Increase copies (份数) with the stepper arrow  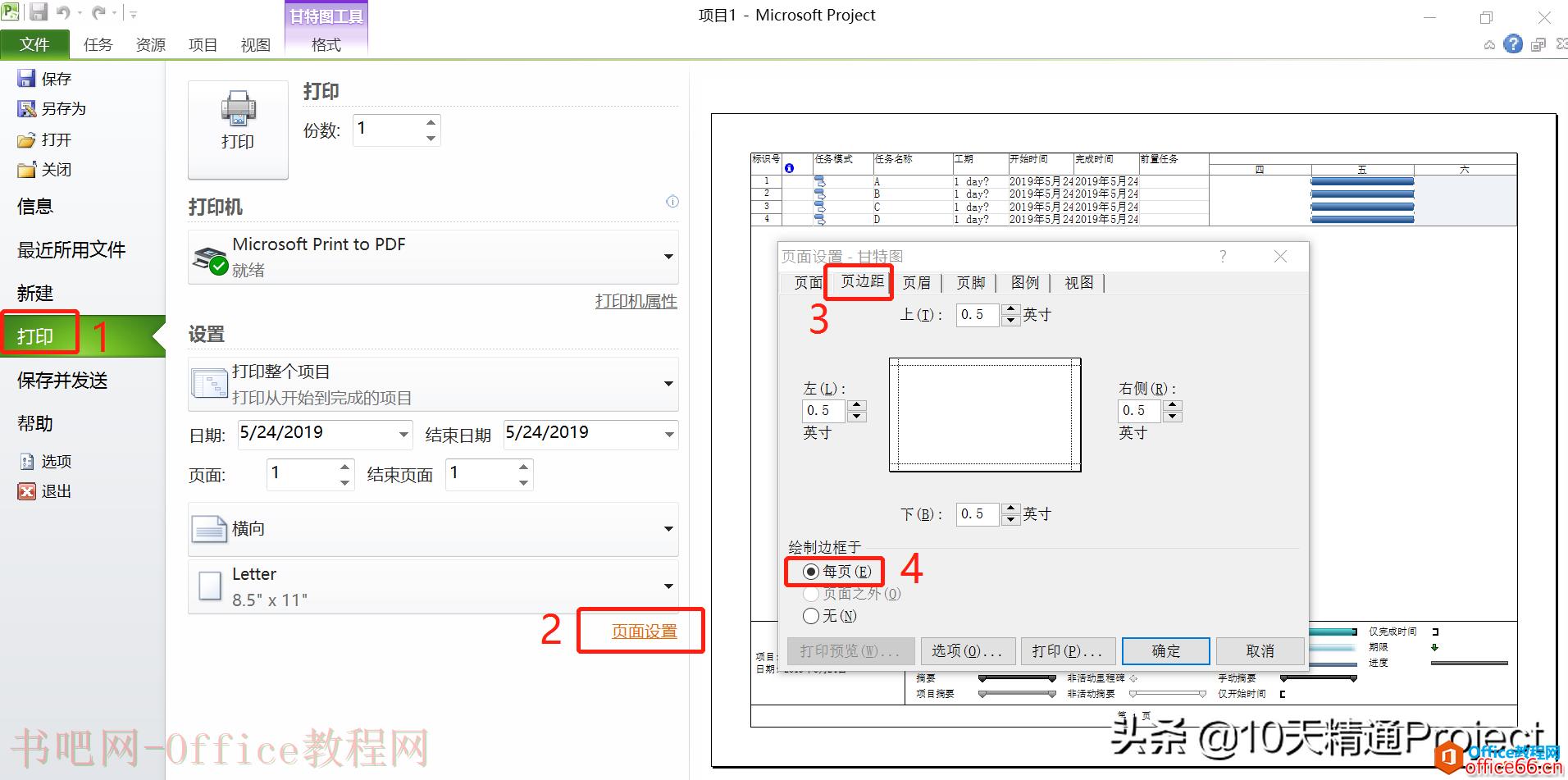[431, 122]
